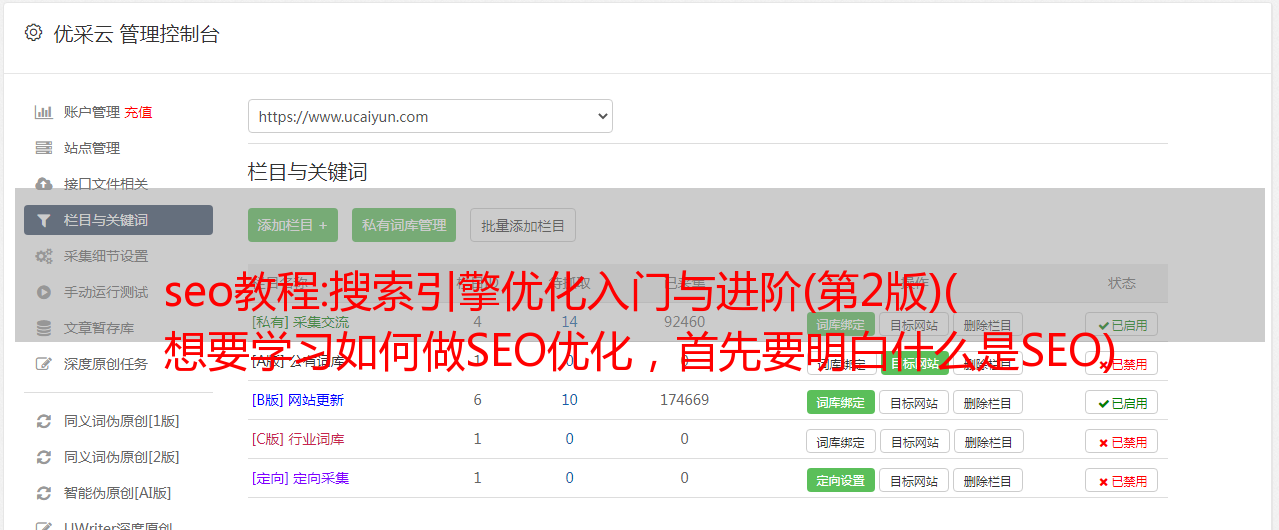The width and height of the screenshot is (1279, 530).
Task: Open 私有词库管理
Action: pos(404,225)
